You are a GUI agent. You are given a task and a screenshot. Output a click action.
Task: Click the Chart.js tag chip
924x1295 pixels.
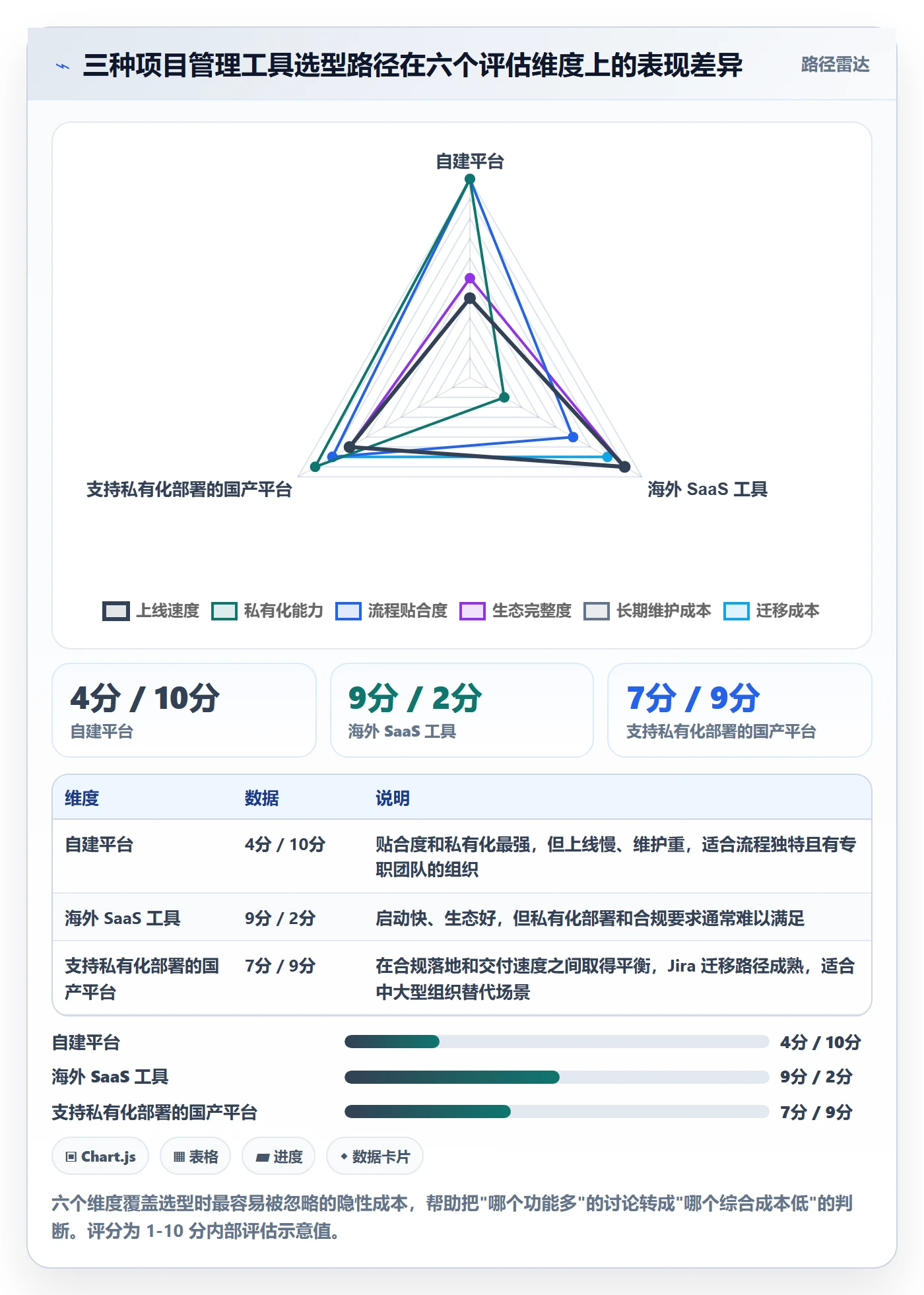click(100, 1156)
